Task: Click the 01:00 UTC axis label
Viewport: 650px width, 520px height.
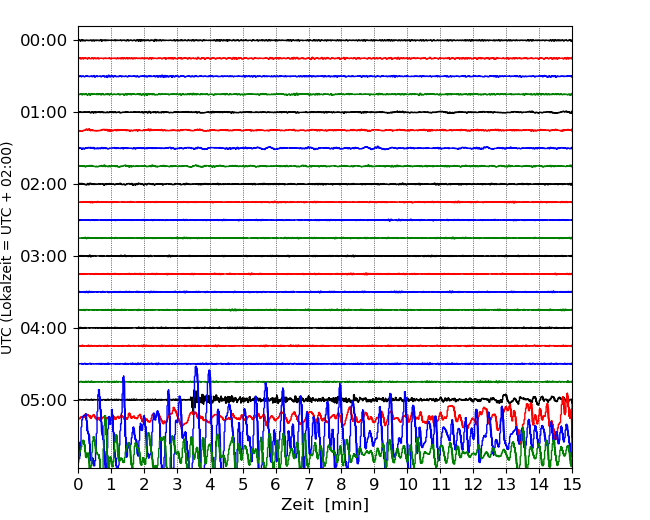Action: point(44,112)
